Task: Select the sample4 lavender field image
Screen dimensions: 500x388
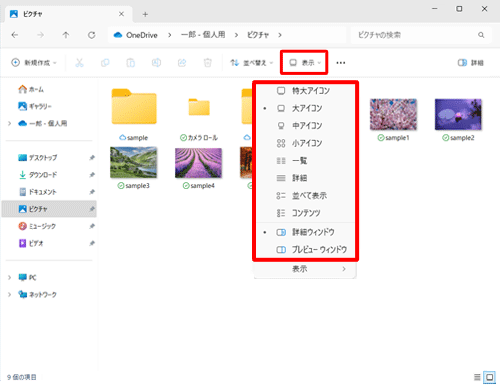Action: [x=199, y=168]
